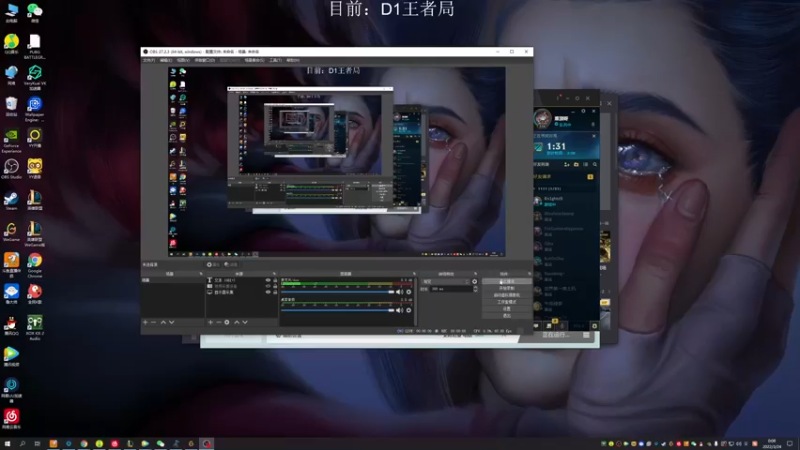Move source down with arrow icon
Screen dimensions: 800x450
pyautogui.click(x=245, y=322)
